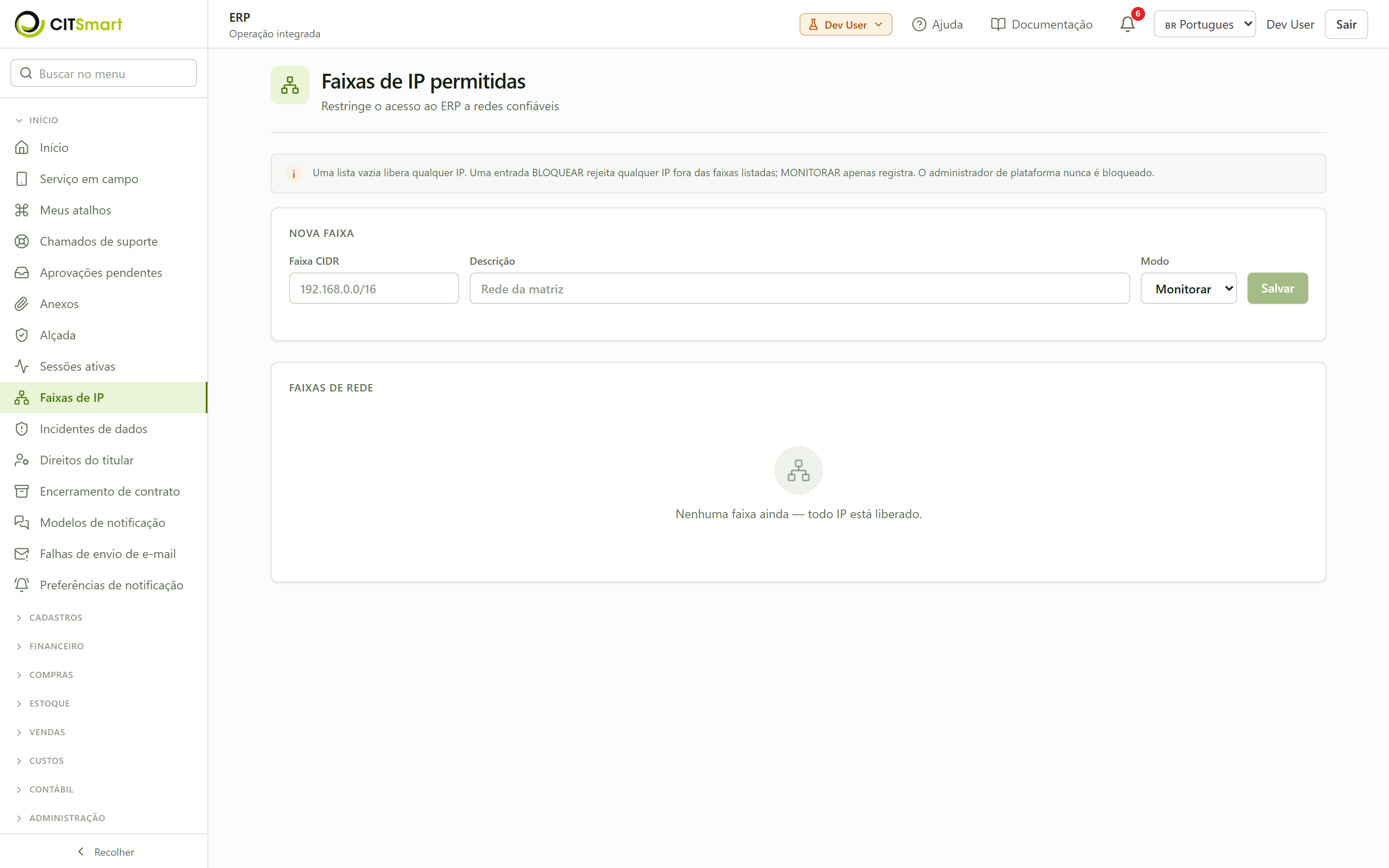
Task: Click the Modelos de notificação chat icon
Action: (22, 523)
